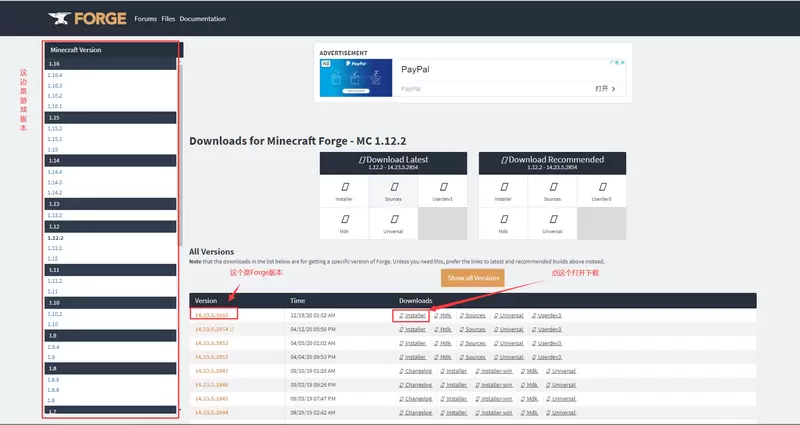The height and width of the screenshot is (425, 800).
Task: Click the Ad badge on the PayPal advertisement
Action: (x=325, y=63)
